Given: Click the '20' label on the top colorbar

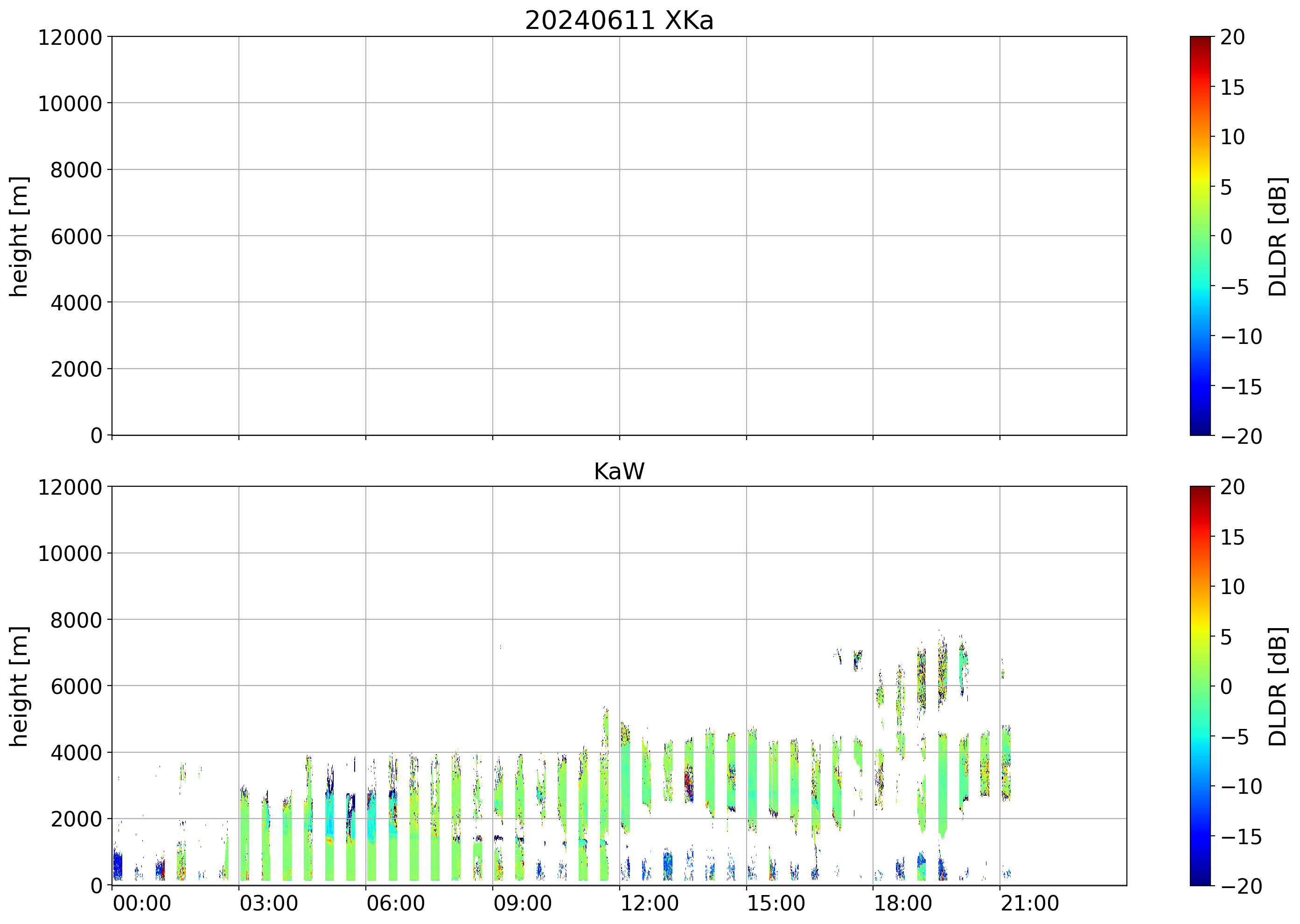Looking at the screenshot, I should 1232,37.
